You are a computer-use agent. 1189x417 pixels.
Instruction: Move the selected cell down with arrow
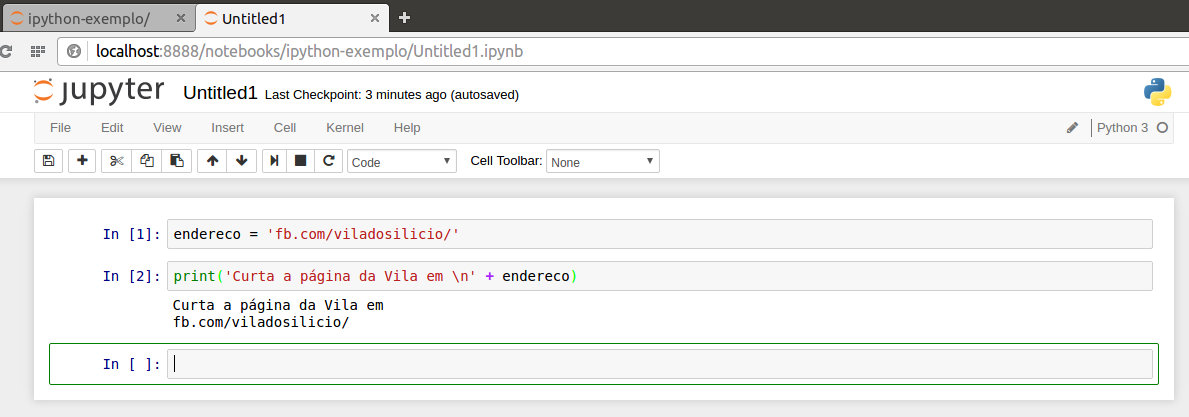tap(241, 161)
